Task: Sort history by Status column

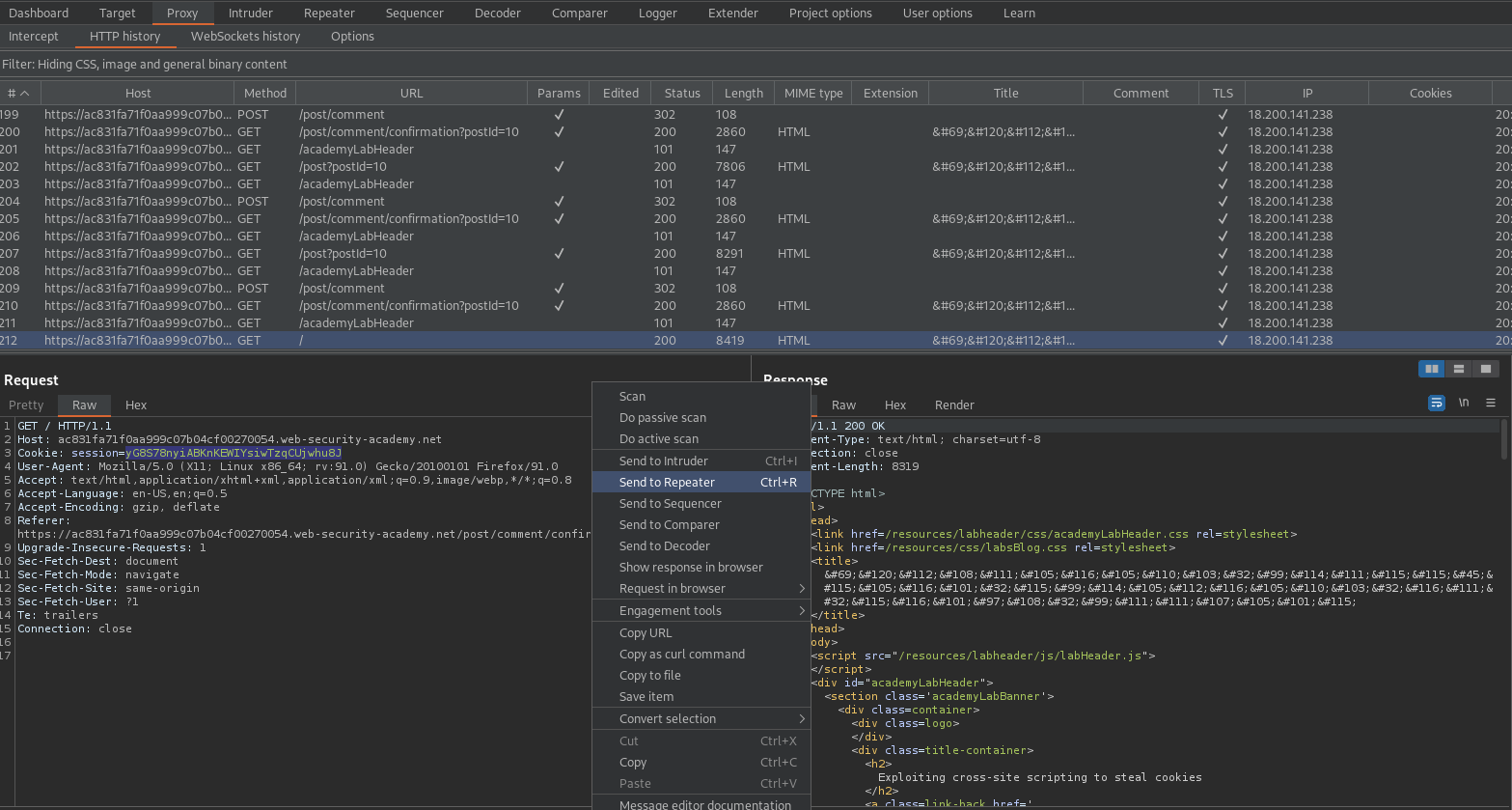Action: (x=682, y=94)
